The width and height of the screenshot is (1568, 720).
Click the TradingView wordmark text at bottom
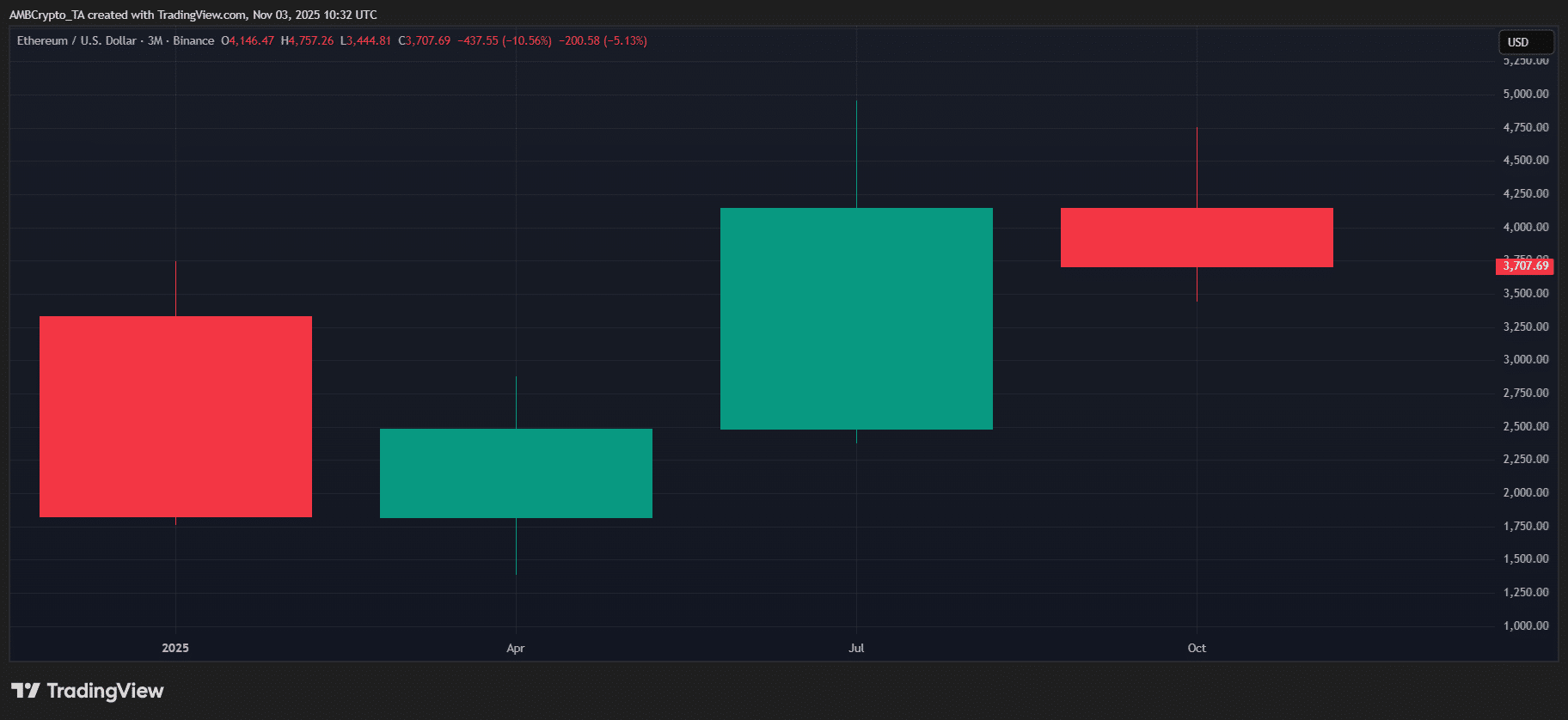pos(105,691)
